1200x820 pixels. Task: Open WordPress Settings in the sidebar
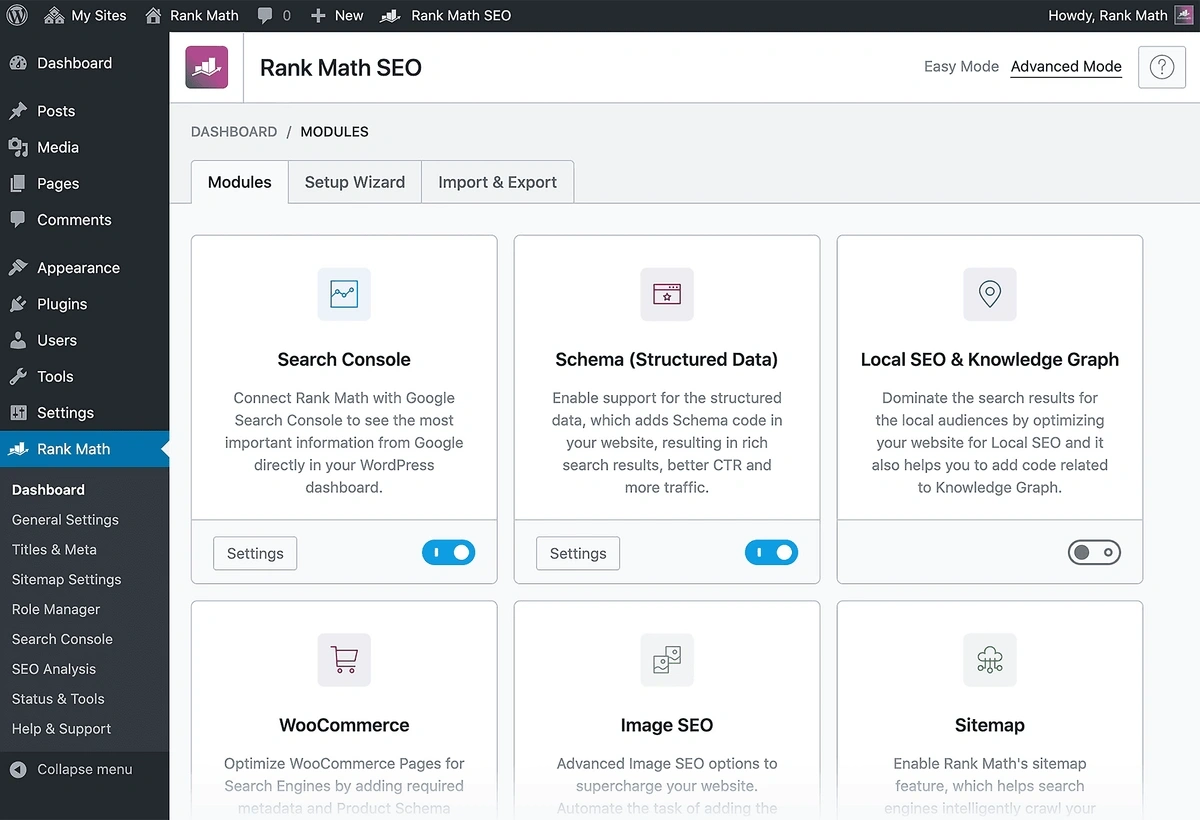[85, 413]
